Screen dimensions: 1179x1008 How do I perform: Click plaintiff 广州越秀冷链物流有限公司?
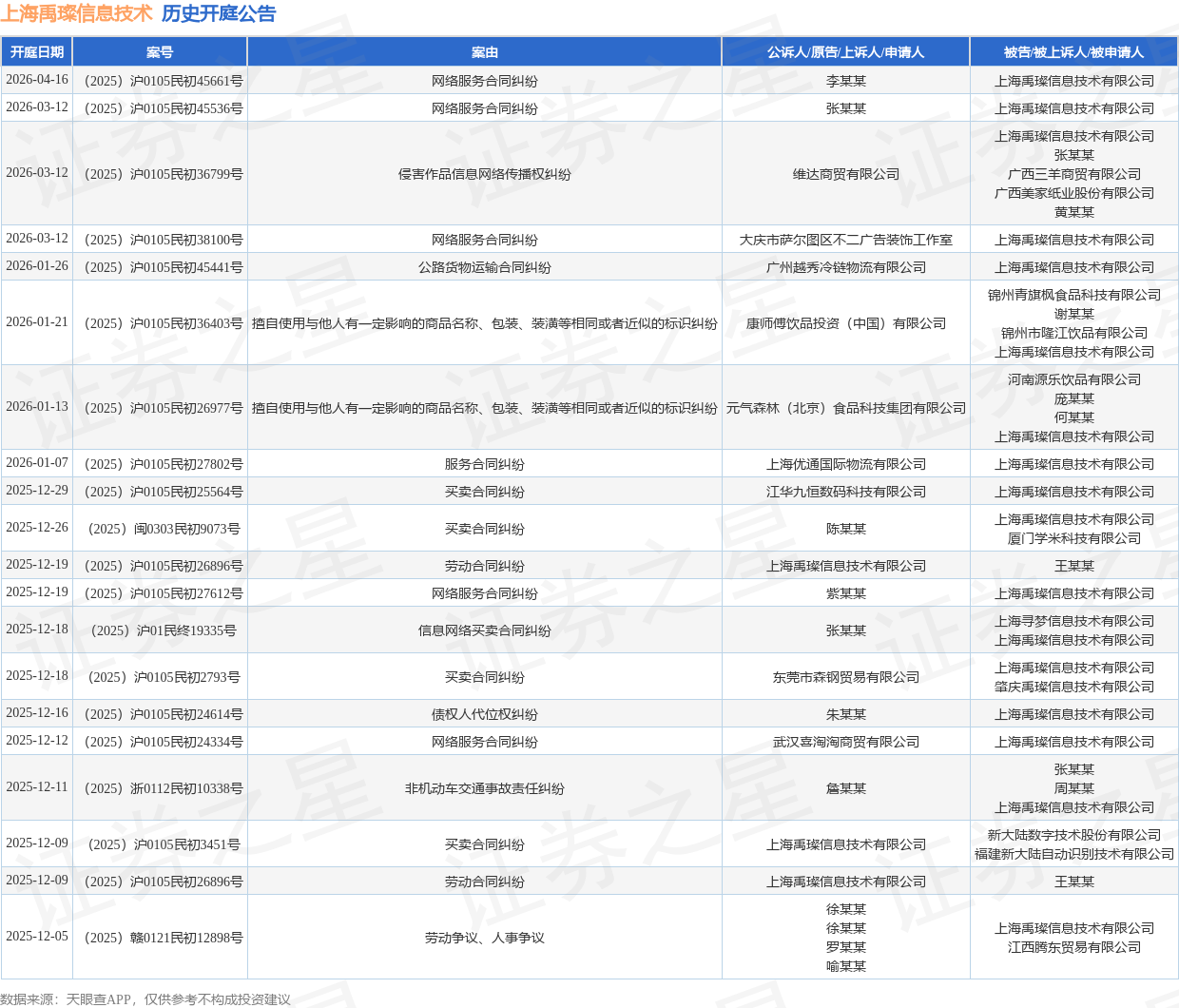click(x=846, y=268)
